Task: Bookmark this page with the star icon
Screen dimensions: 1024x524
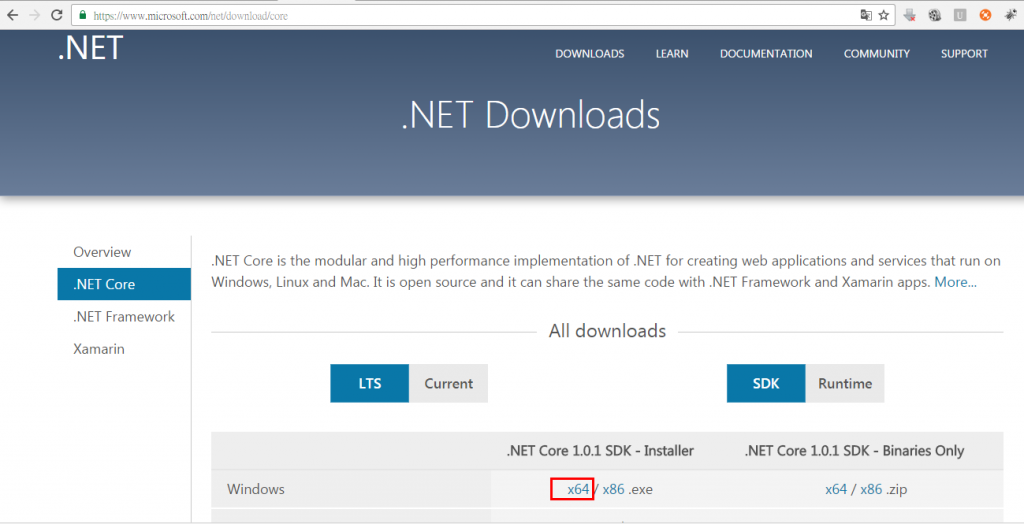Action: click(x=884, y=15)
